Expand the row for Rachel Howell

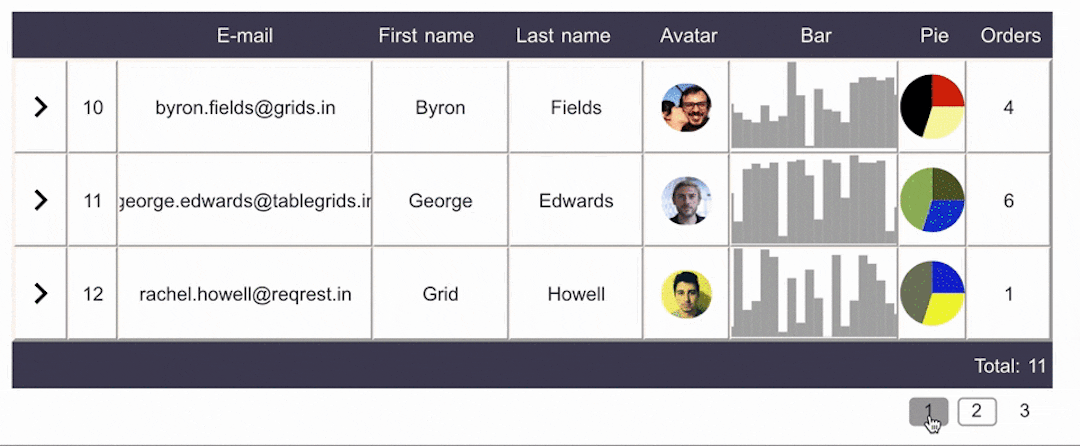point(40,293)
